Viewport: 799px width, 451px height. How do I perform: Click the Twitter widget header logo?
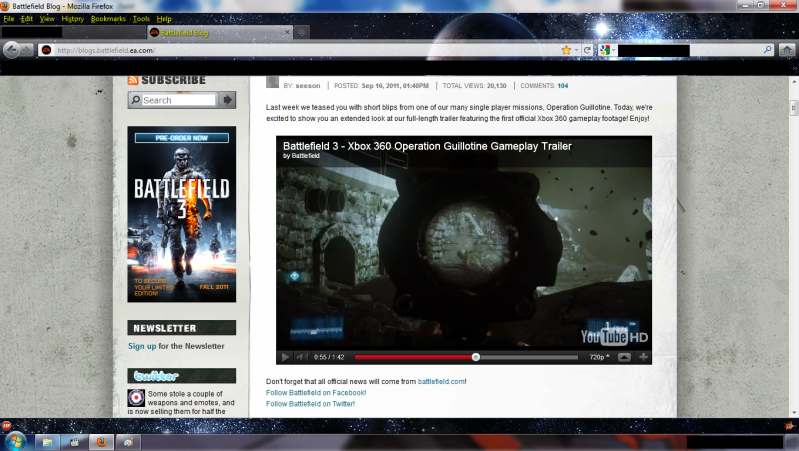click(x=156, y=376)
